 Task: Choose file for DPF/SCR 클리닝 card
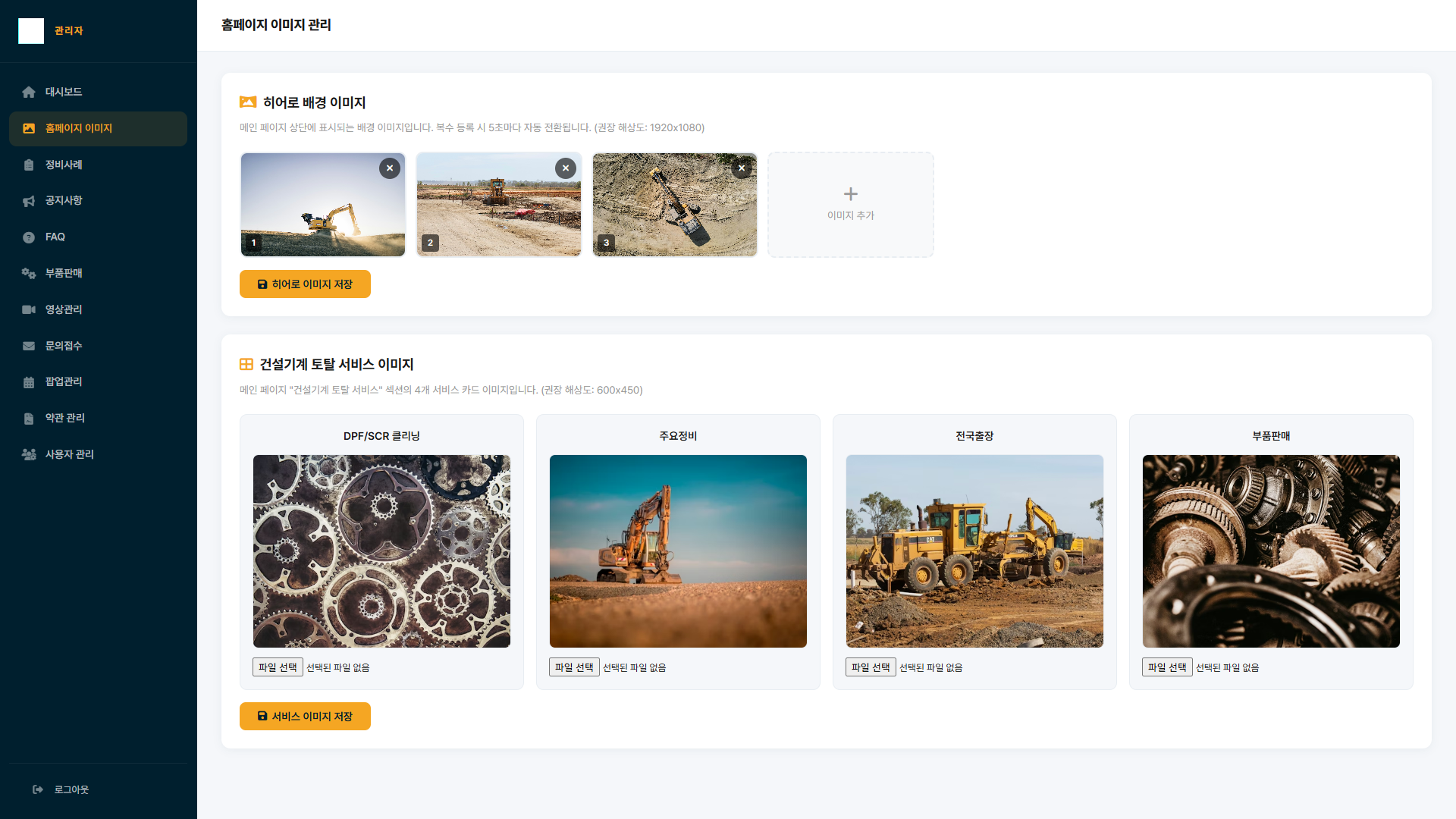[278, 667]
